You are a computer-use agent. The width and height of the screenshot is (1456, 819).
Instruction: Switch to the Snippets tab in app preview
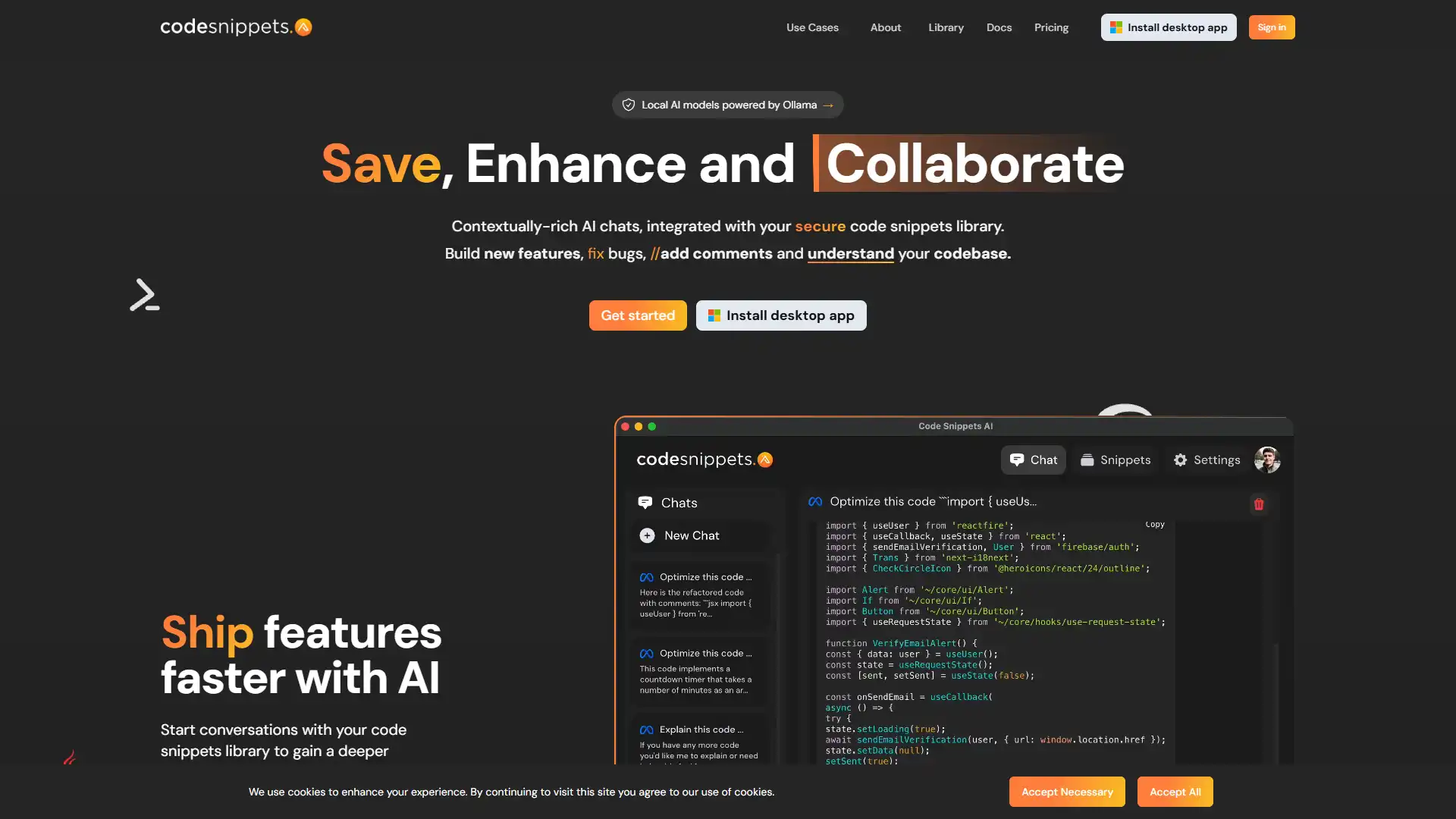point(1115,460)
